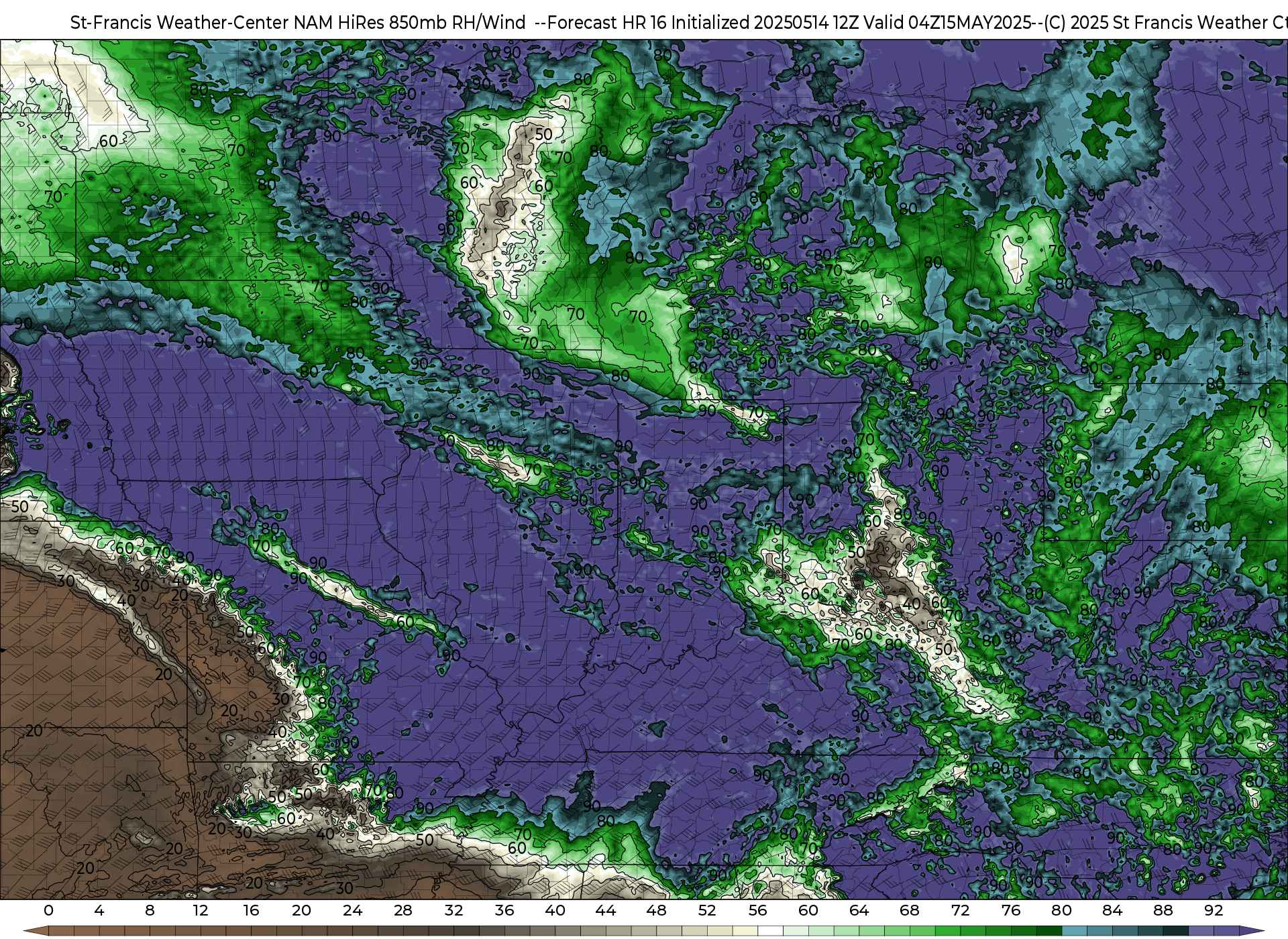Click the colorbar label 92
This screenshot has height=939, width=1288.
click(1214, 910)
